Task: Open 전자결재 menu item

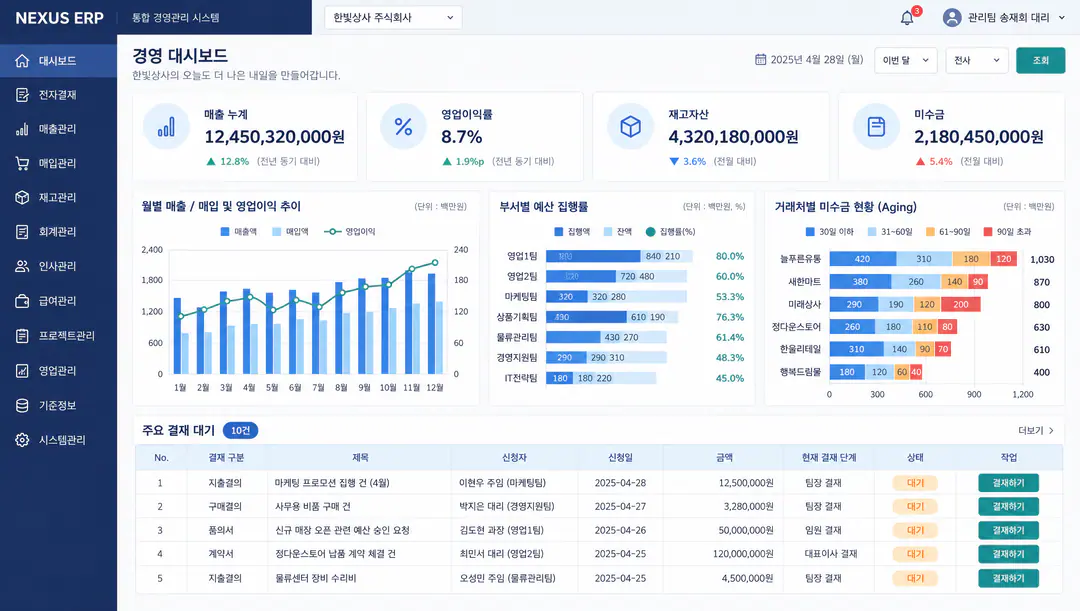Action: tap(59, 95)
